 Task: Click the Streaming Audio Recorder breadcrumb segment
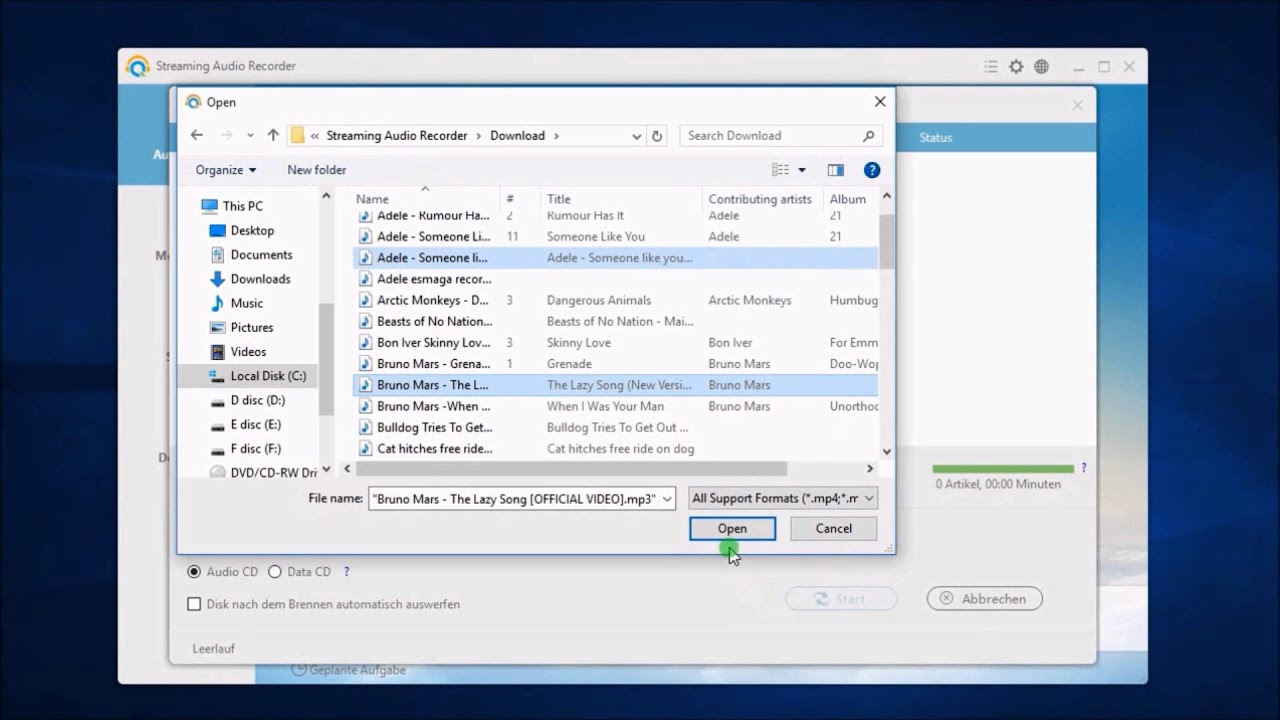click(397, 136)
